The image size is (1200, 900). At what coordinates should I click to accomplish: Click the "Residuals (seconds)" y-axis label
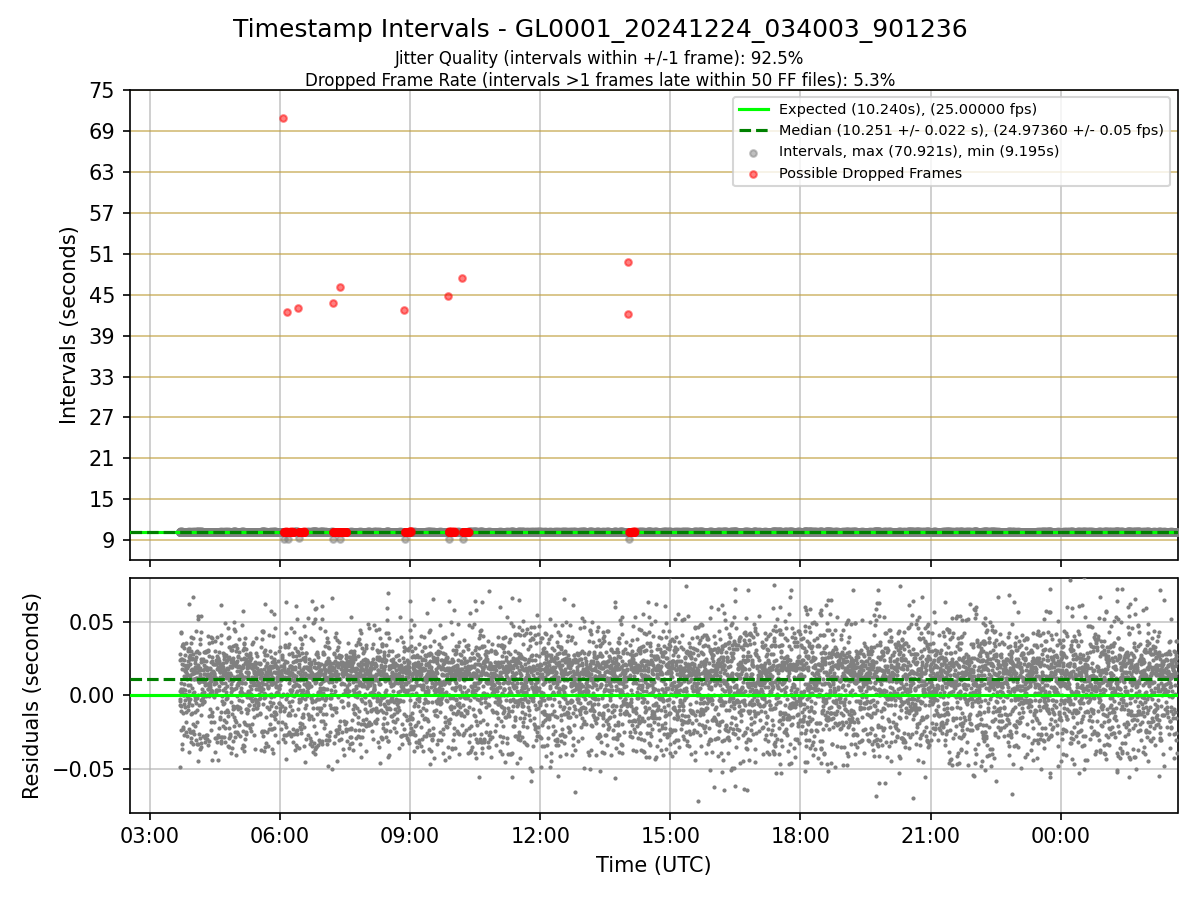[x=32, y=696]
